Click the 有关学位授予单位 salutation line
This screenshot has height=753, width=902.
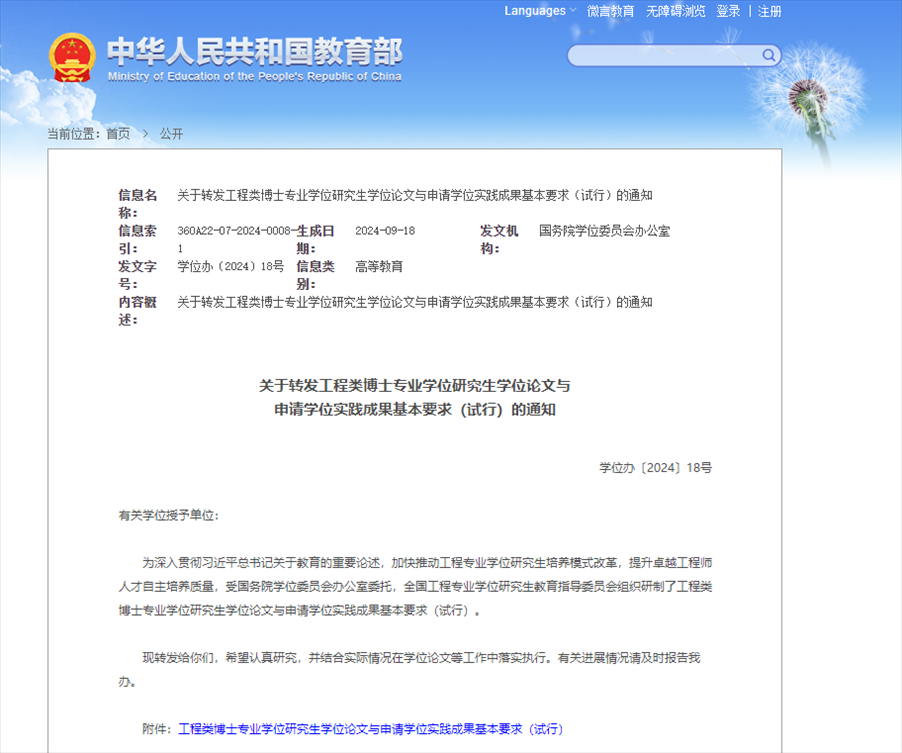point(168,516)
